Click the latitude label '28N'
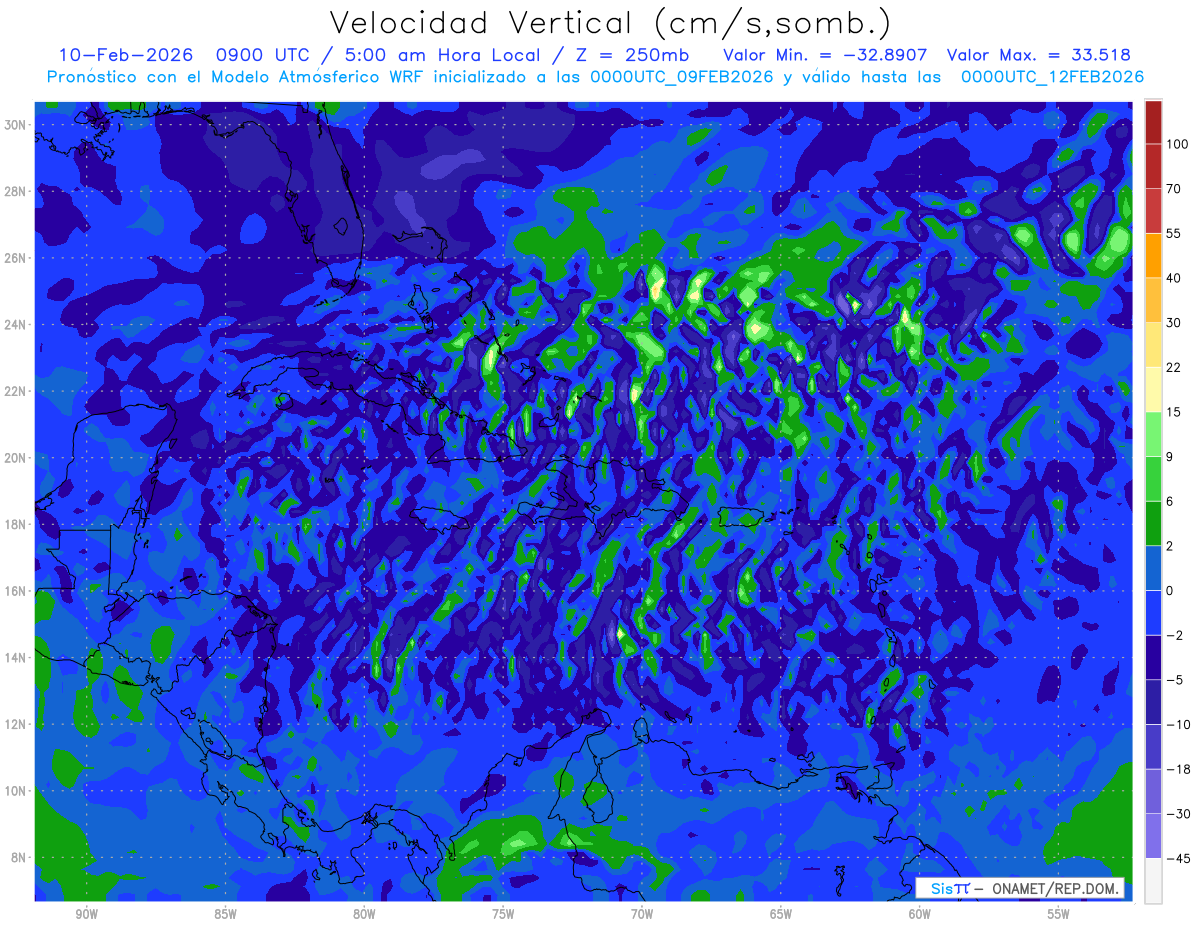This screenshot has height=927, width=1200. (17, 191)
